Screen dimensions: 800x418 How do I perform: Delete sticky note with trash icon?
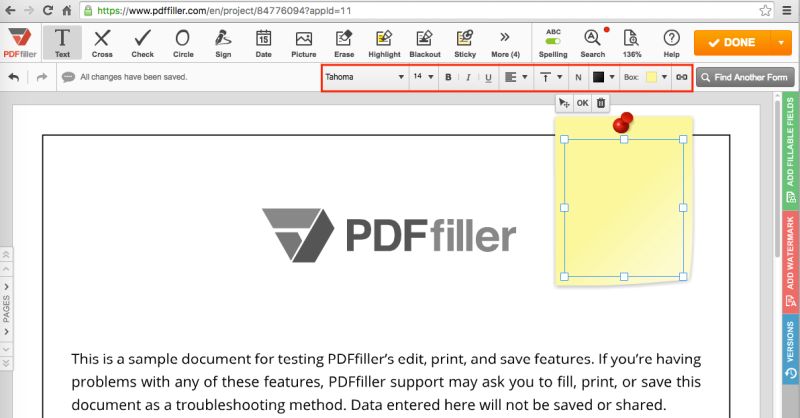pos(601,103)
